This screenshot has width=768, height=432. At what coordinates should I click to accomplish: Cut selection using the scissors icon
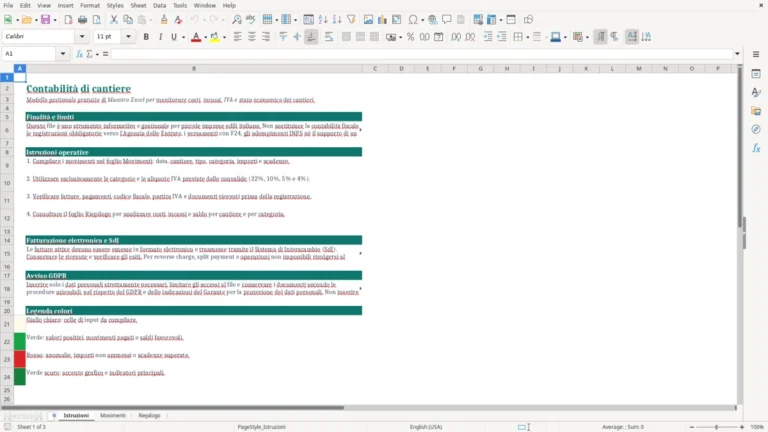(x=114, y=20)
